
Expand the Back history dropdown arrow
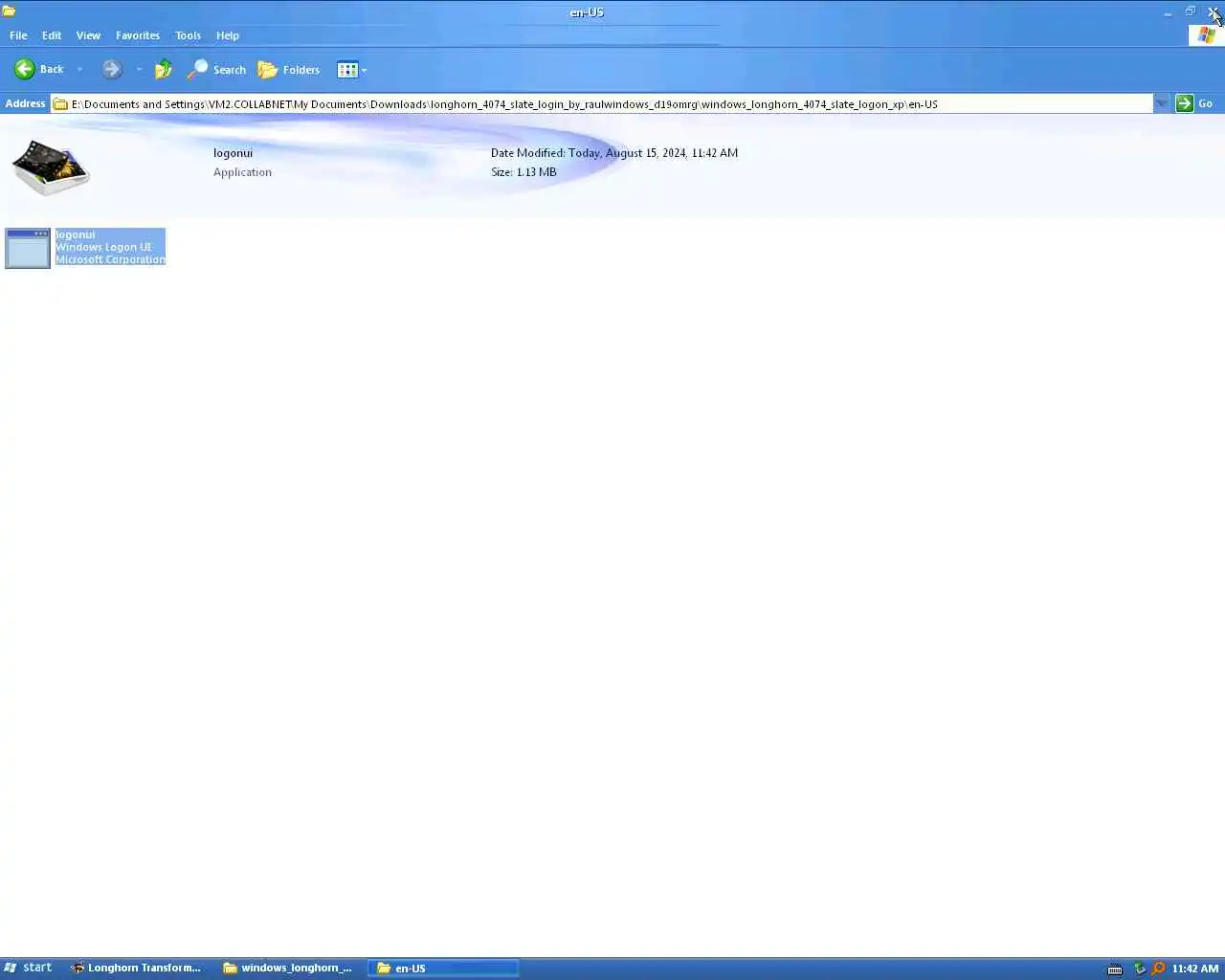coord(79,69)
